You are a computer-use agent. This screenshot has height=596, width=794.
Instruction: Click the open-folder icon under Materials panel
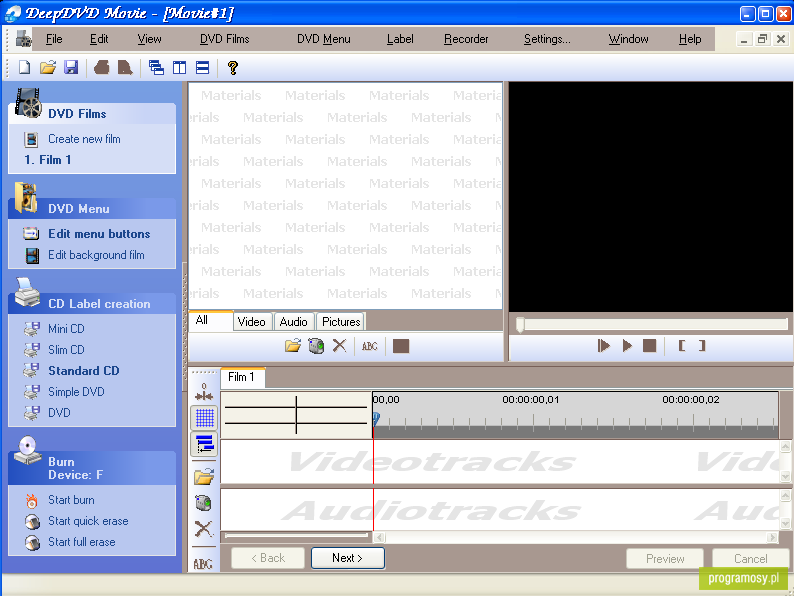coord(293,346)
